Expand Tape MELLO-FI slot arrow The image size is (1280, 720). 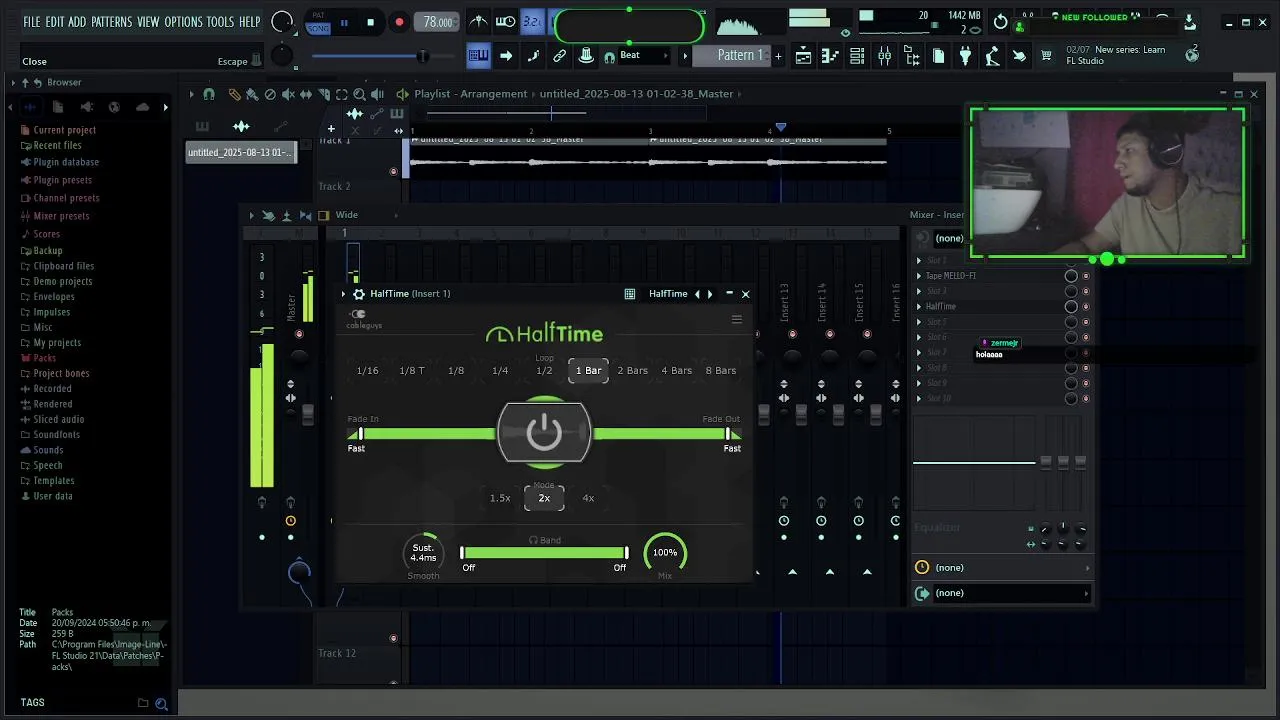[919, 276]
